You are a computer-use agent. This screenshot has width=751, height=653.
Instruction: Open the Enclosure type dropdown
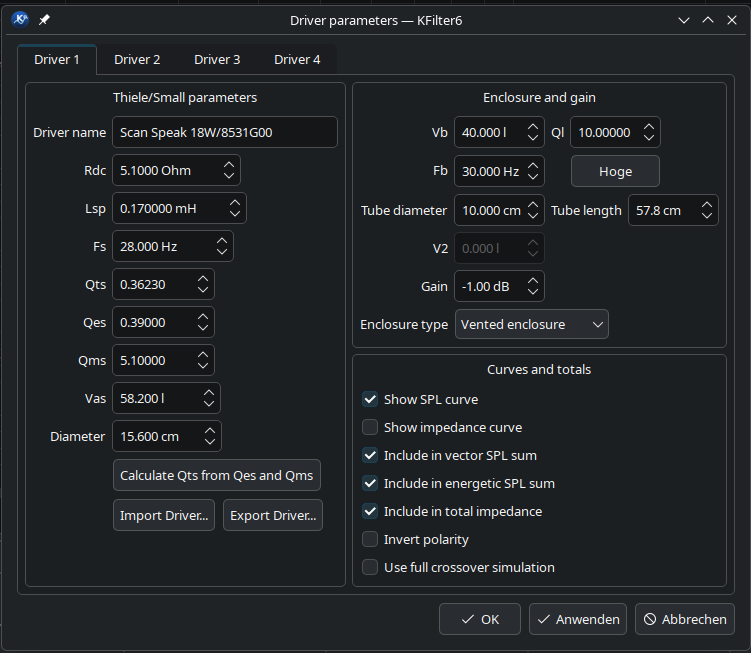532,324
